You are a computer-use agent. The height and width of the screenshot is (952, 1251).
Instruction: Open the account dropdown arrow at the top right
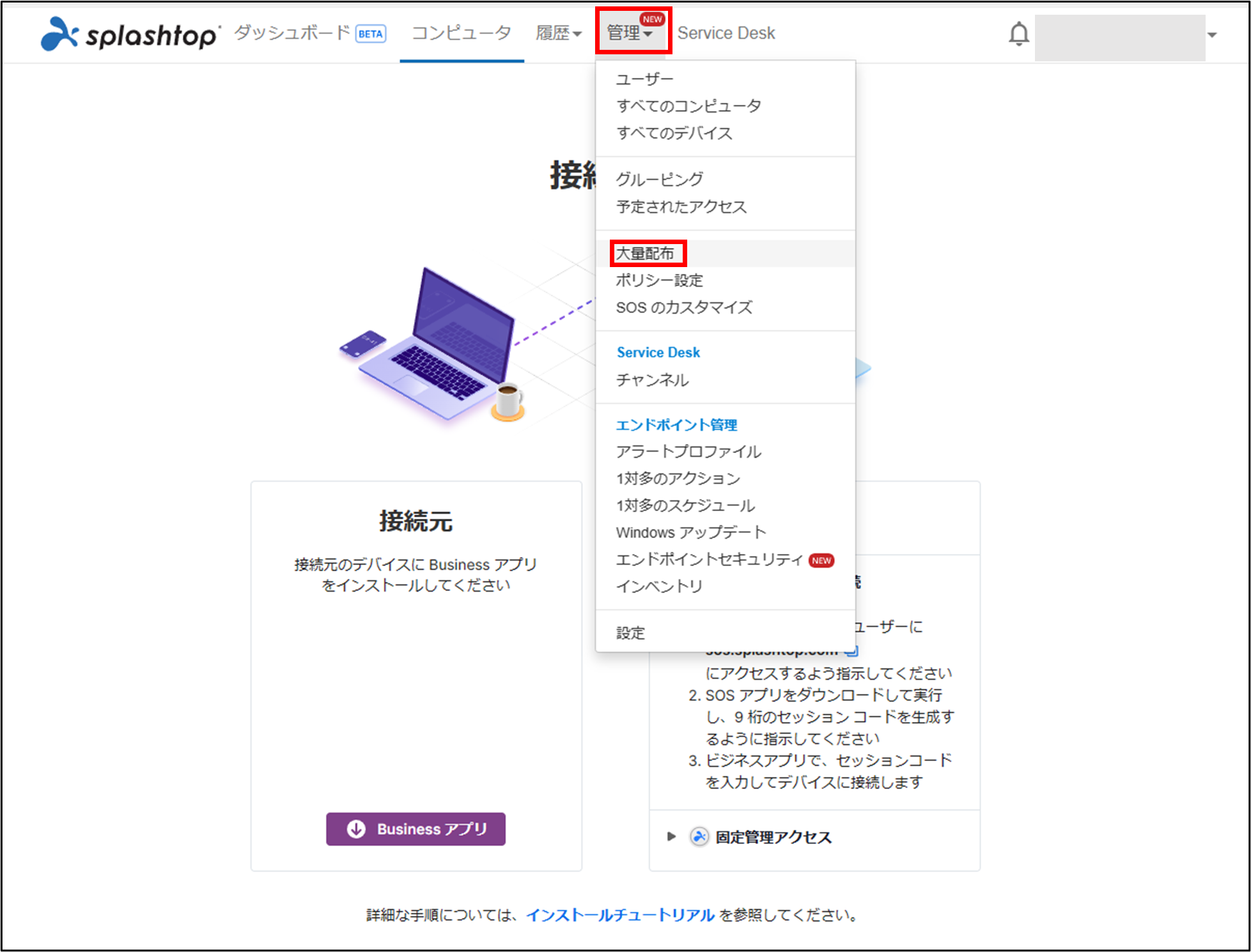point(1212,35)
